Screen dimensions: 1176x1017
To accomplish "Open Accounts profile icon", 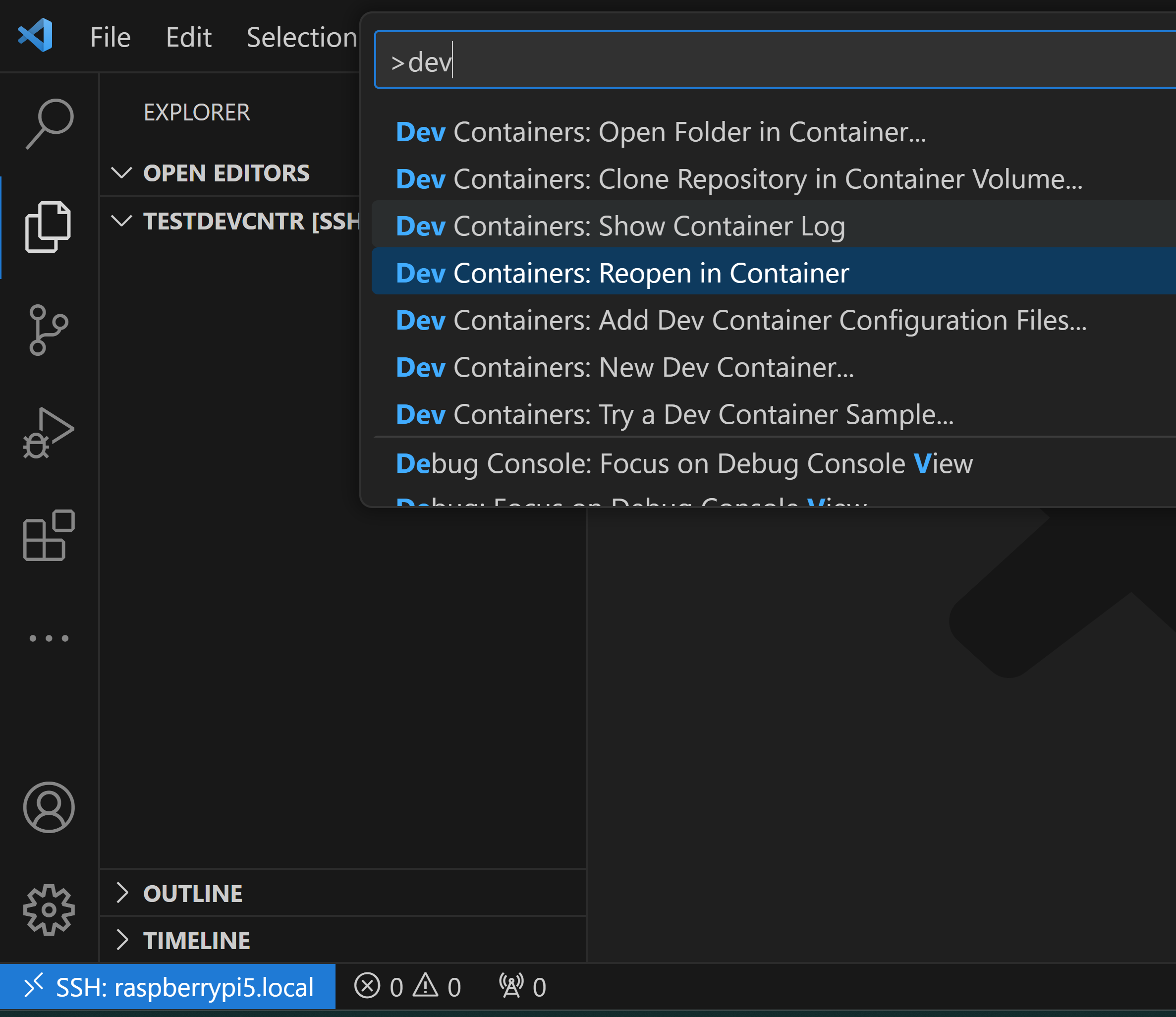I will [x=49, y=807].
